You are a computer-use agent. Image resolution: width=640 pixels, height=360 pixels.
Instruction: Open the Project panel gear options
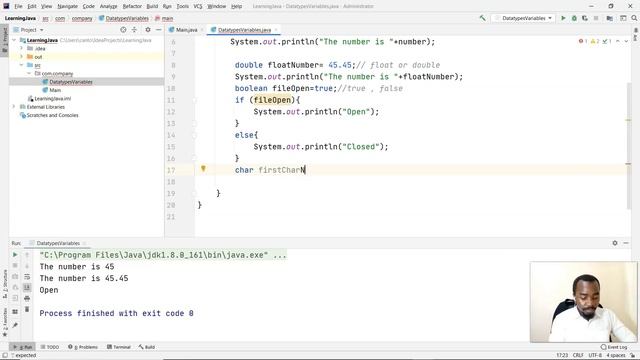click(x=148, y=30)
